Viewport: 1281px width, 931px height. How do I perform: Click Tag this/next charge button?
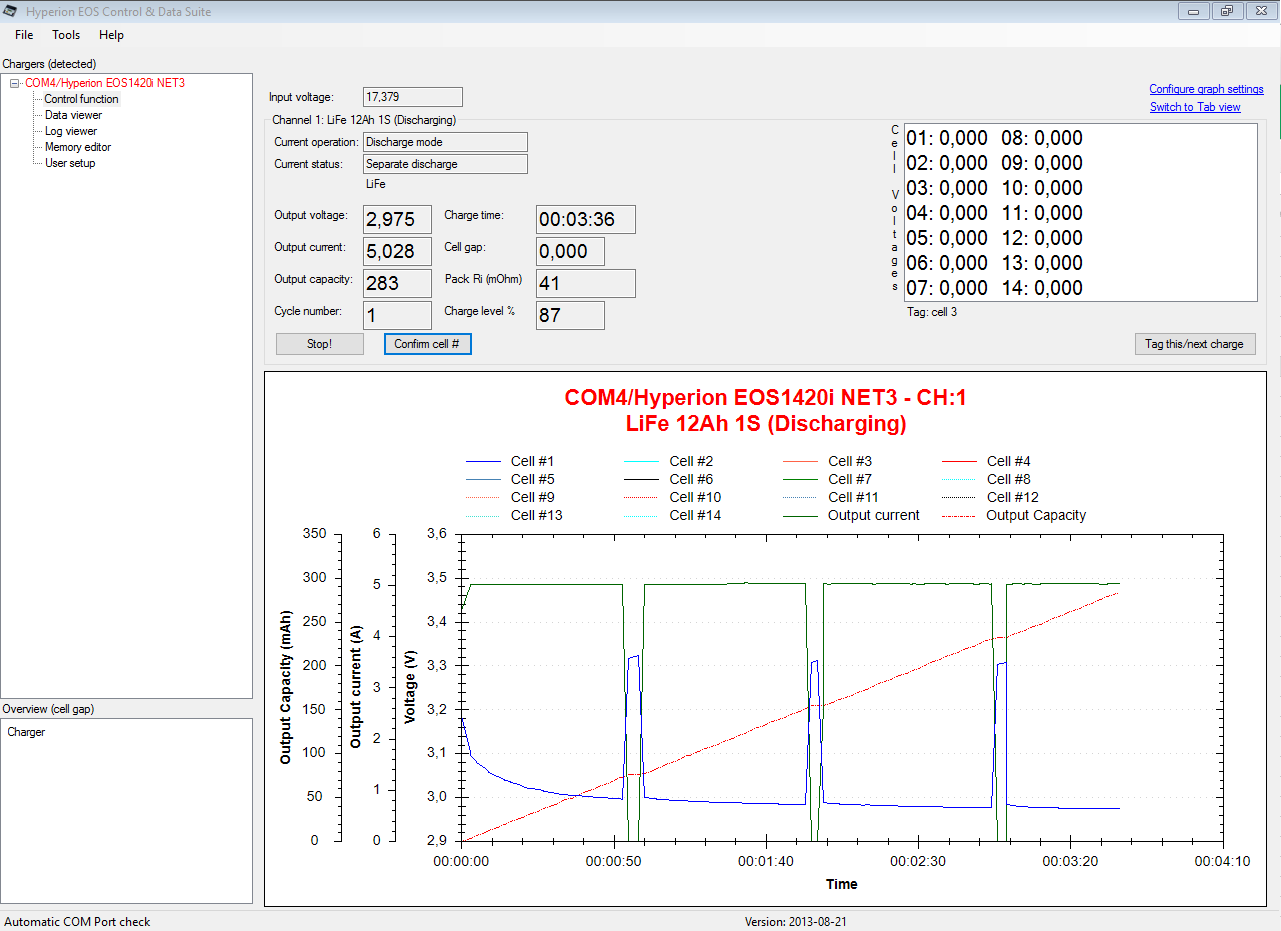click(x=1194, y=344)
